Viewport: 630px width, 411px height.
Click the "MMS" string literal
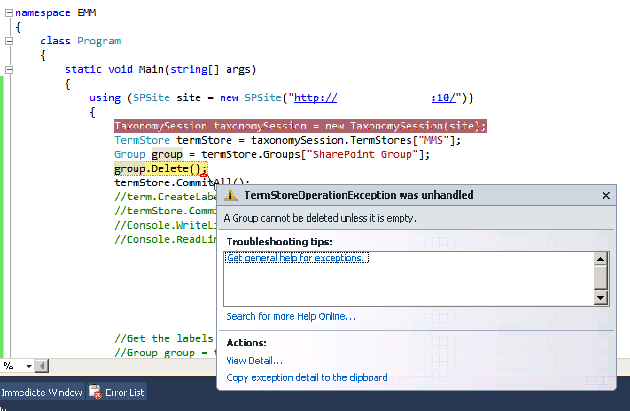(x=433, y=140)
